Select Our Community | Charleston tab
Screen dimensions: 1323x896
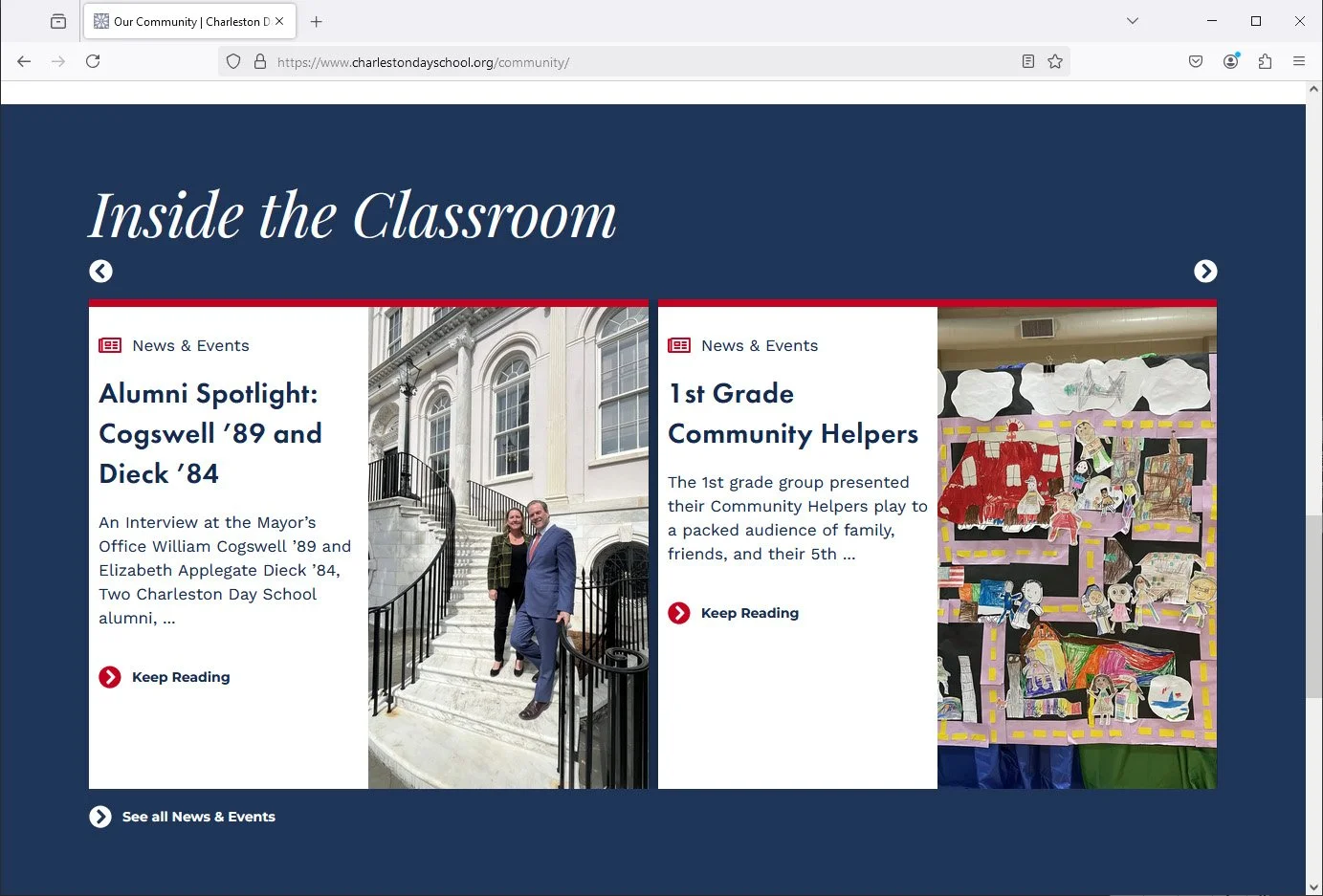pos(190,21)
